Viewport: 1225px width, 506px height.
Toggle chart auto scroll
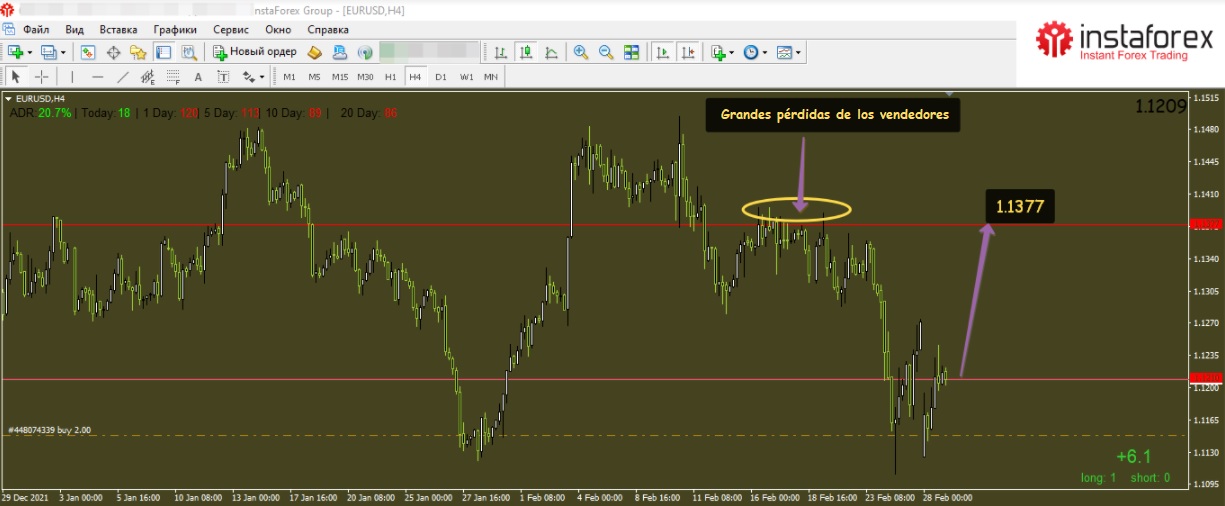point(662,52)
